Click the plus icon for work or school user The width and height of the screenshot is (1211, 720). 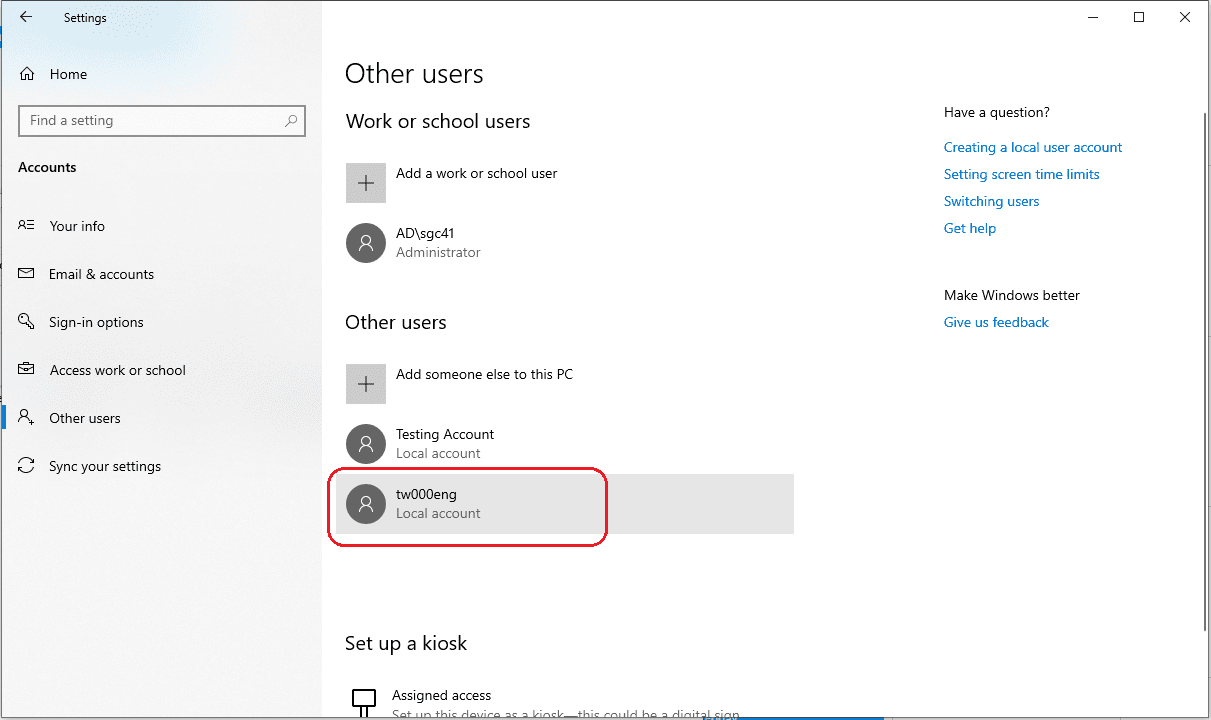click(x=366, y=183)
